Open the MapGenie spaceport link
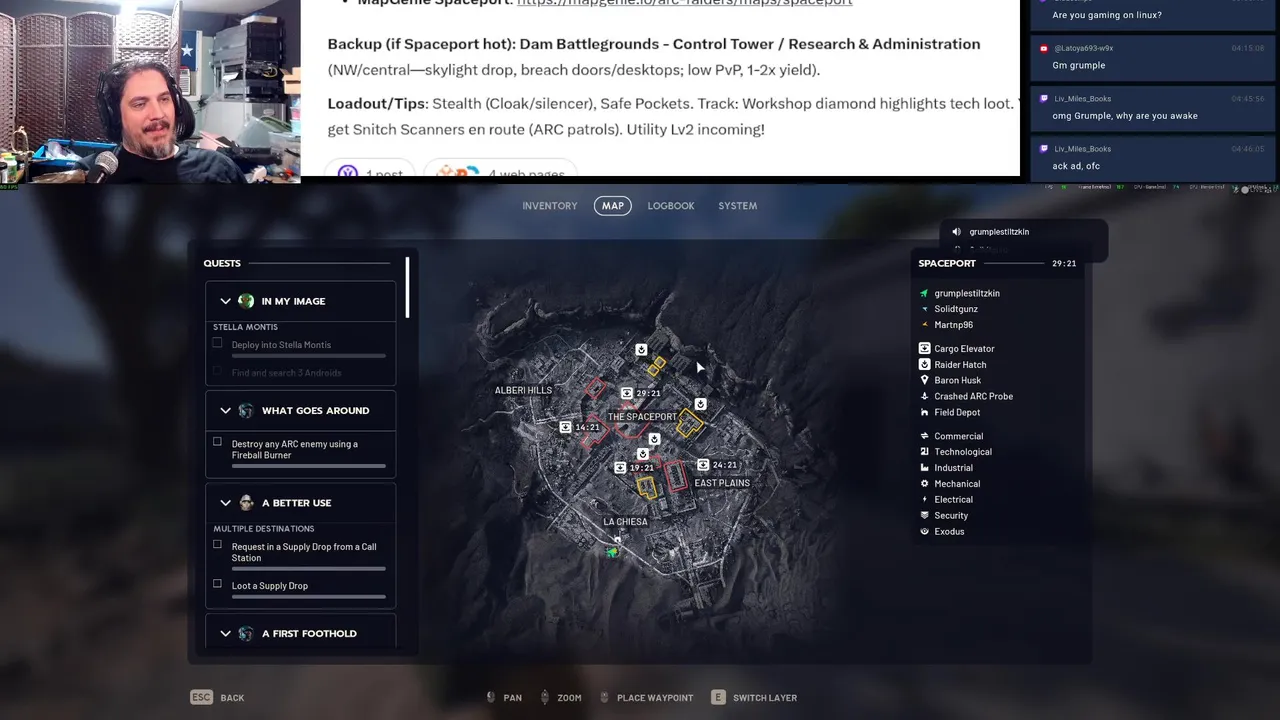The width and height of the screenshot is (1280, 720). coord(685,3)
